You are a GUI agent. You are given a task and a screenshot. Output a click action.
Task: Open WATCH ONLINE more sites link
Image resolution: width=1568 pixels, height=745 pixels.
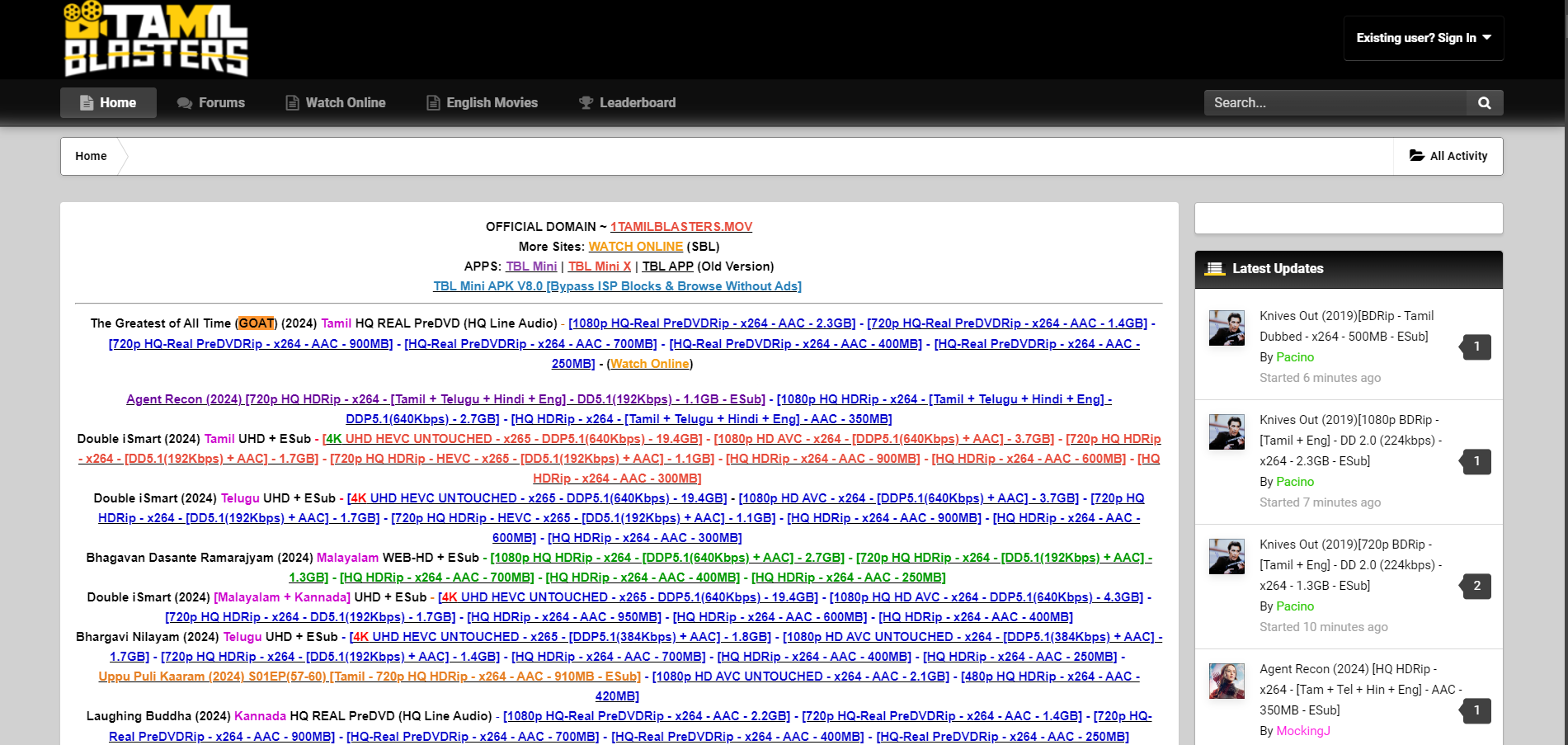pyautogui.click(x=636, y=247)
